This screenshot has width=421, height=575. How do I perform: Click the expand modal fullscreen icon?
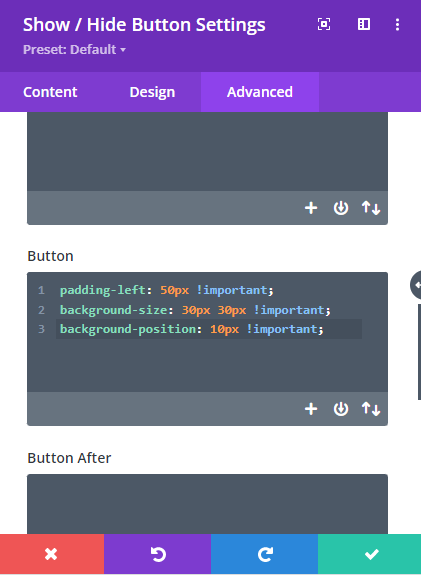click(x=324, y=25)
